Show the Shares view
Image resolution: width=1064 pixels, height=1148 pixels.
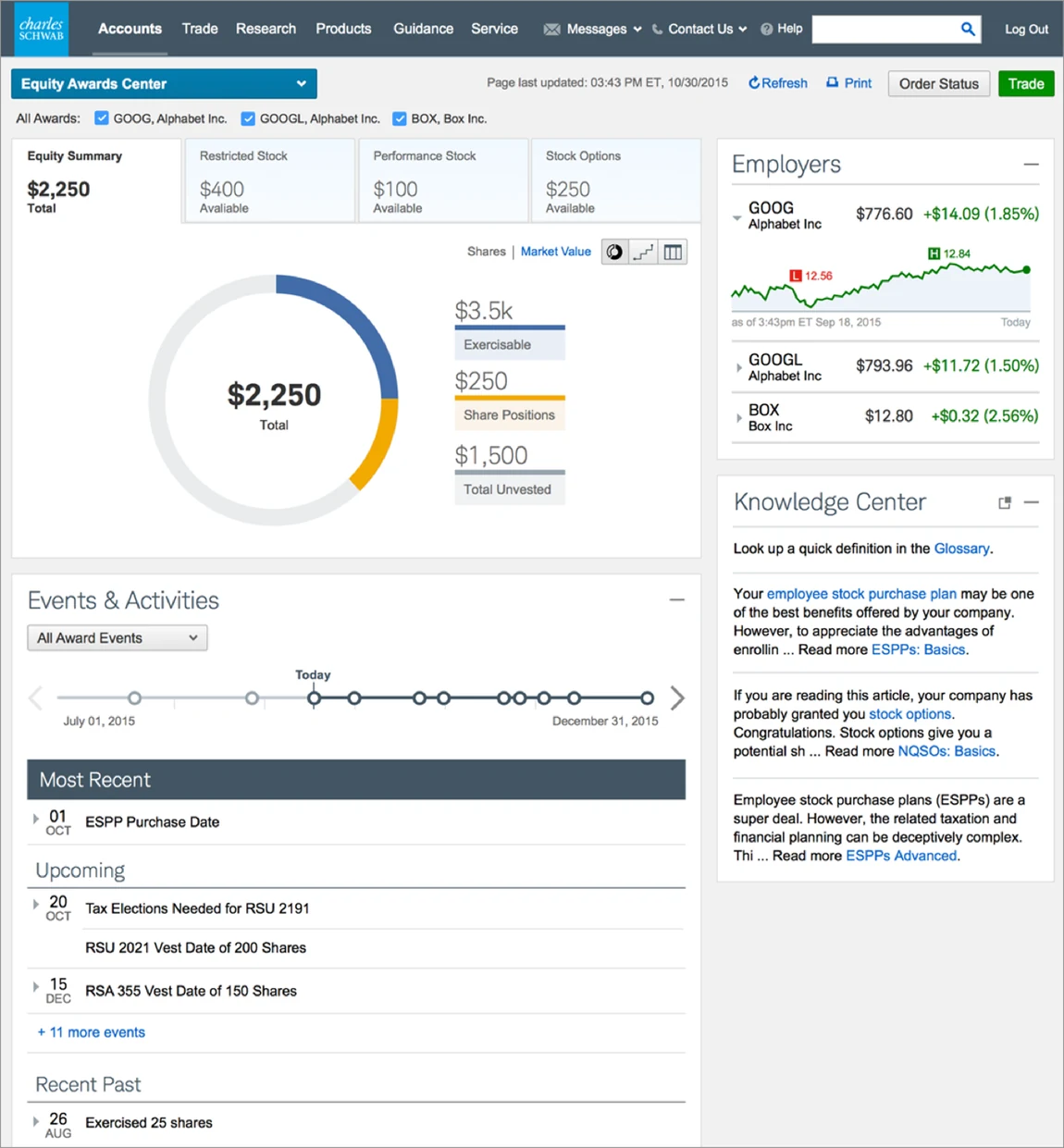tap(487, 252)
